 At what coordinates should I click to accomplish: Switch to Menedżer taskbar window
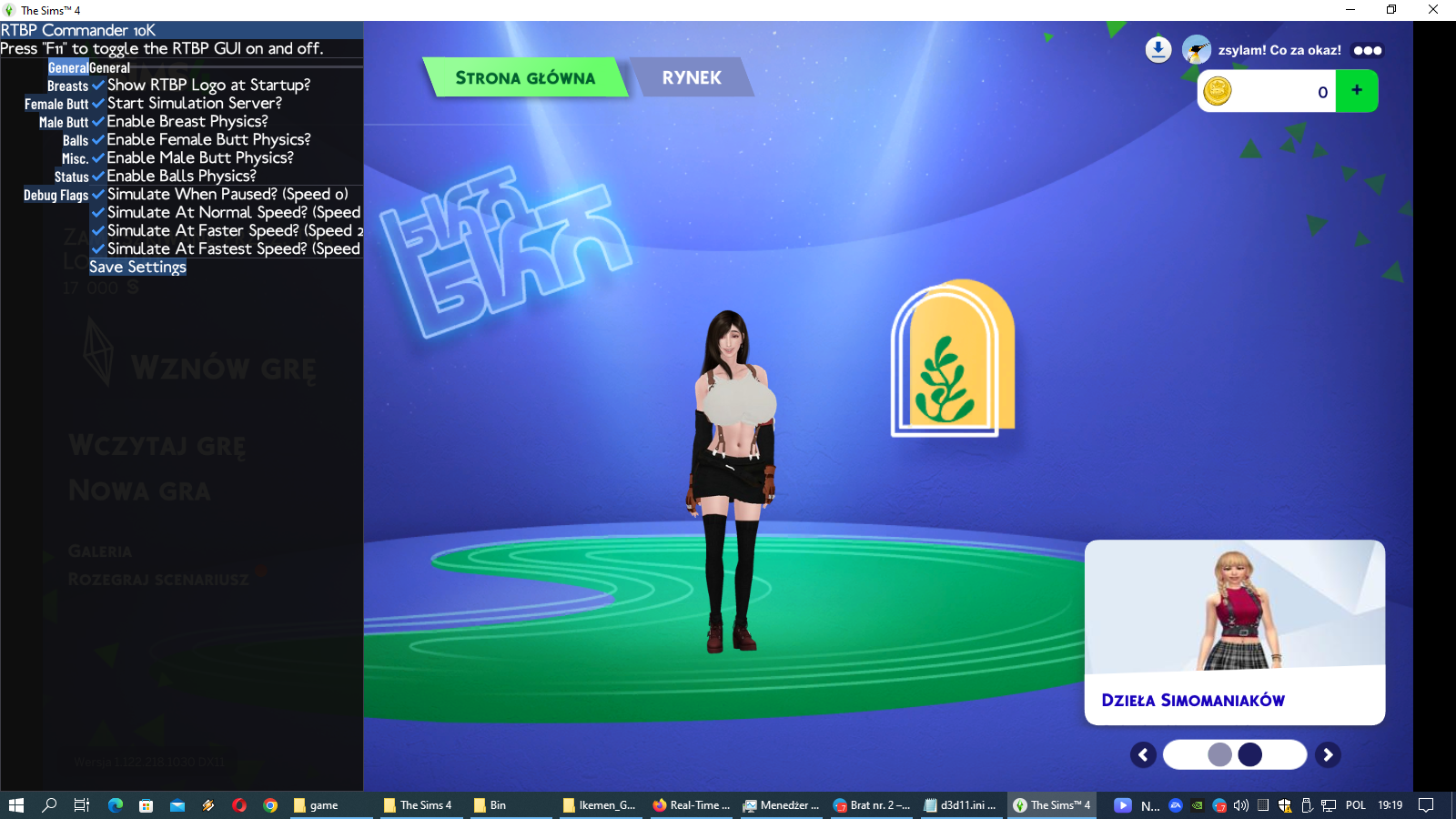[x=781, y=805]
